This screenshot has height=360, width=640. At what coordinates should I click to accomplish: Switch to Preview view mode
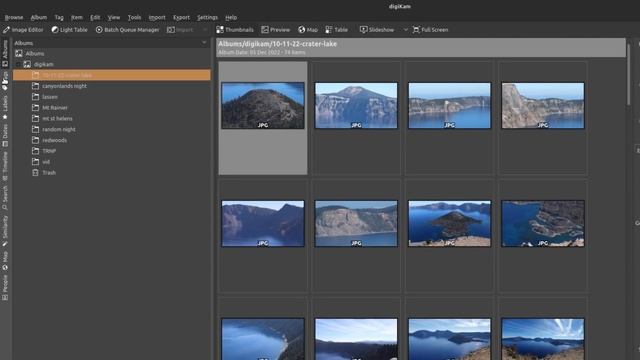276,30
